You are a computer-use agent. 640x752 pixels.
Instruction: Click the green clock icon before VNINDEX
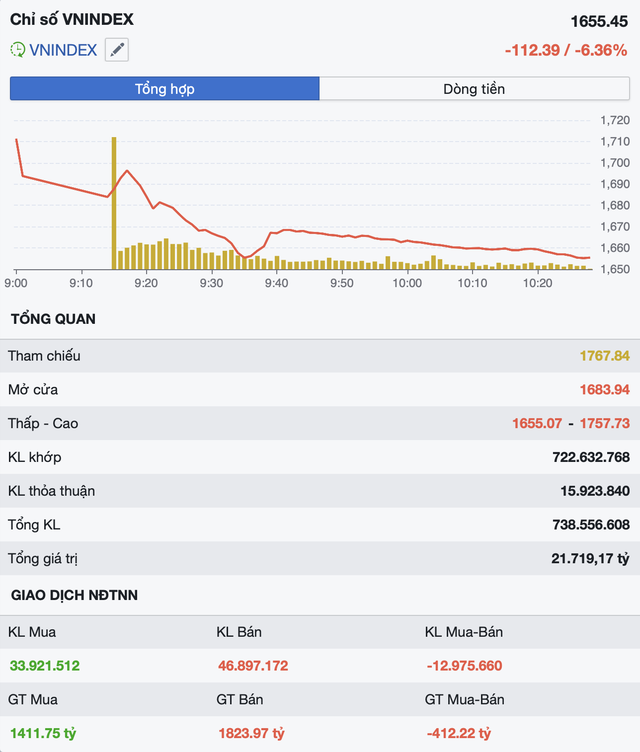click(x=18, y=49)
